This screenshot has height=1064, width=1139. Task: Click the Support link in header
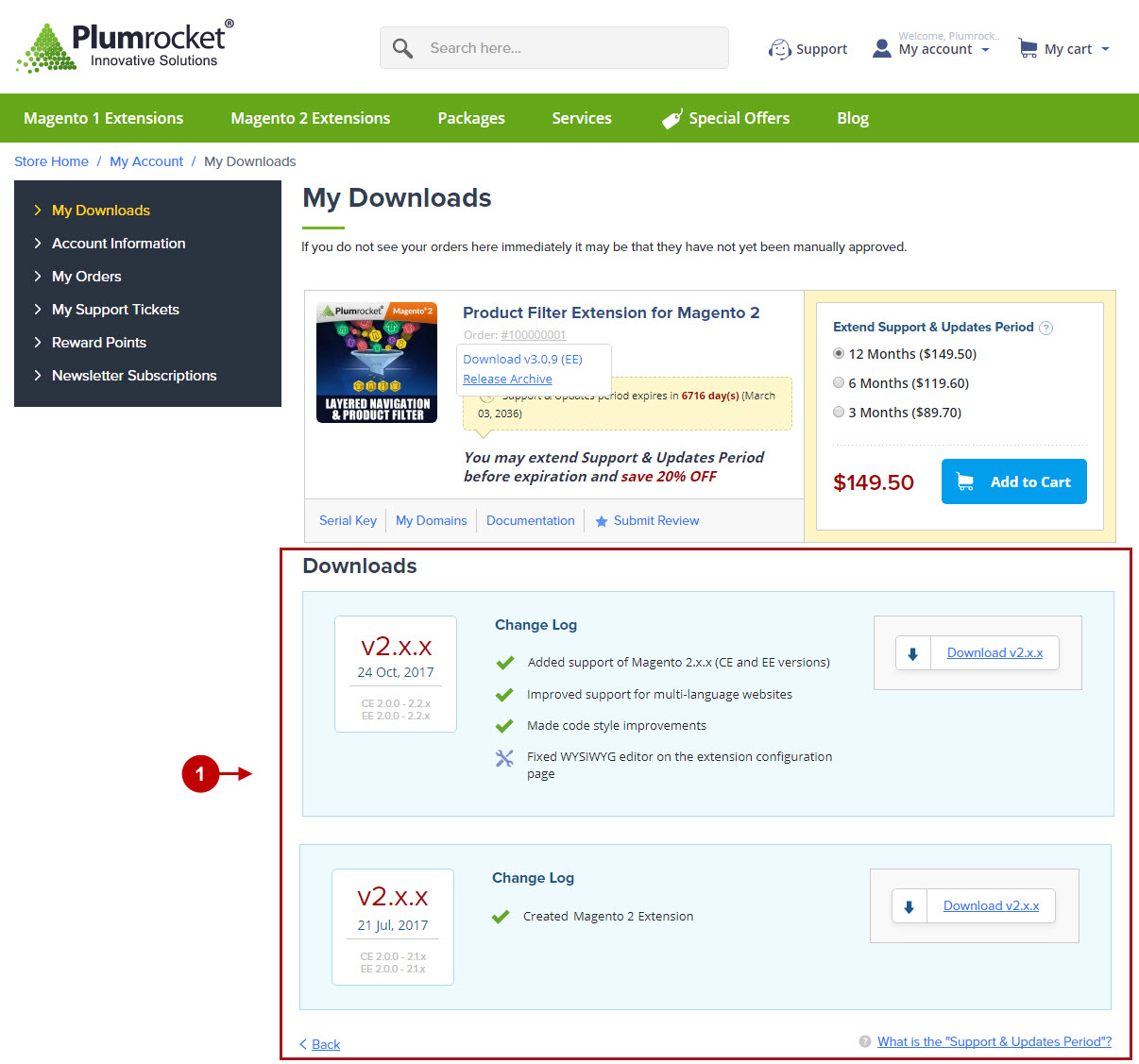pos(822,49)
